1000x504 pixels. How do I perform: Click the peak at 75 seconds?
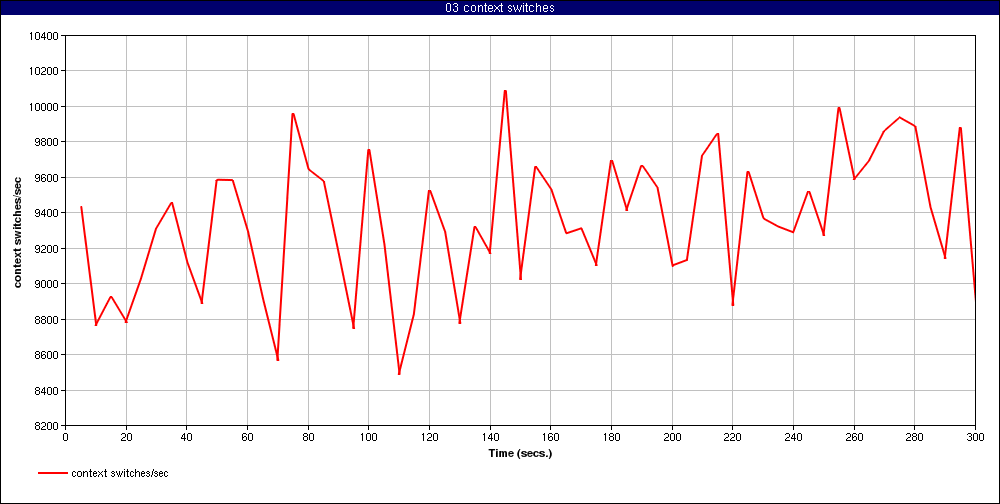pyautogui.click(x=293, y=114)
